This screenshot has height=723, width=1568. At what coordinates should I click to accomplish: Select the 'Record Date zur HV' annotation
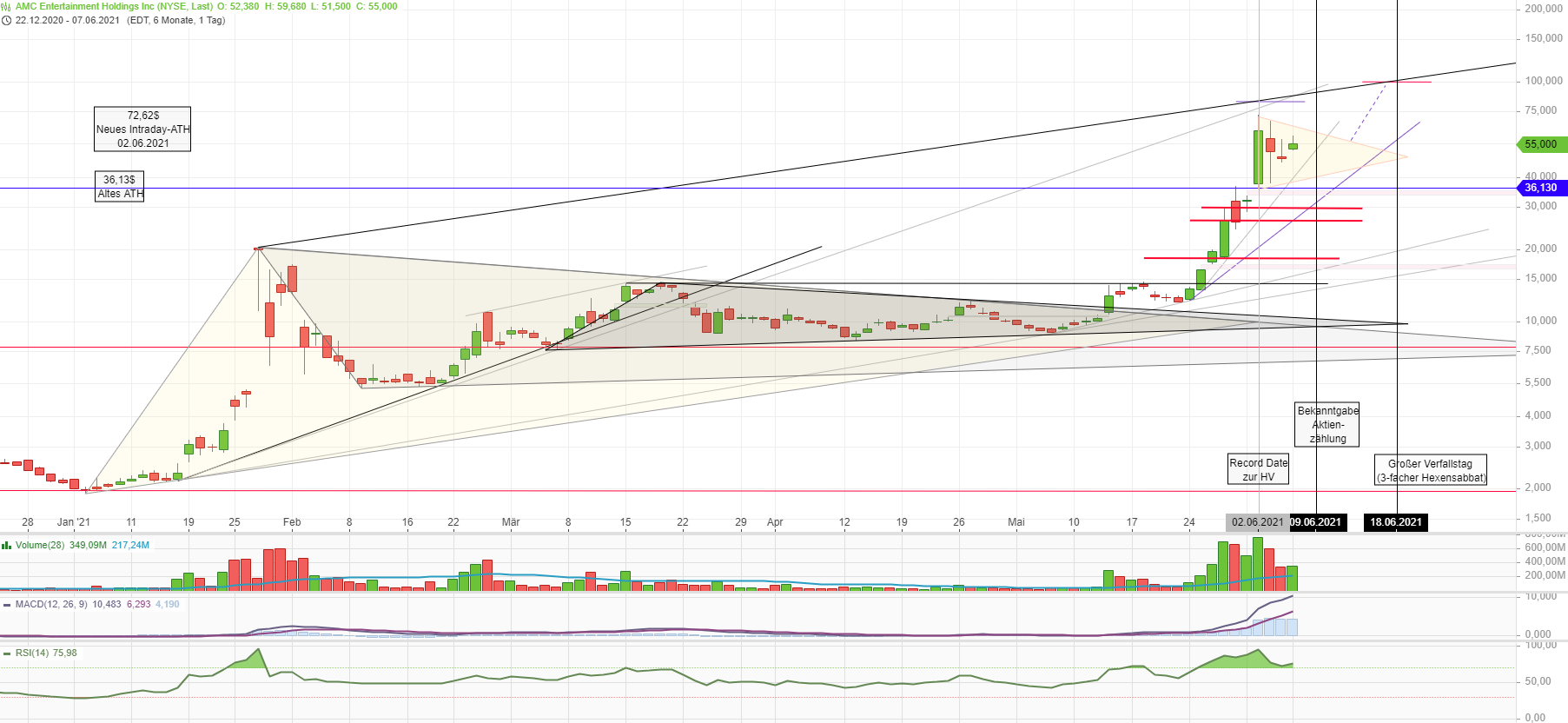(1258, 469)
